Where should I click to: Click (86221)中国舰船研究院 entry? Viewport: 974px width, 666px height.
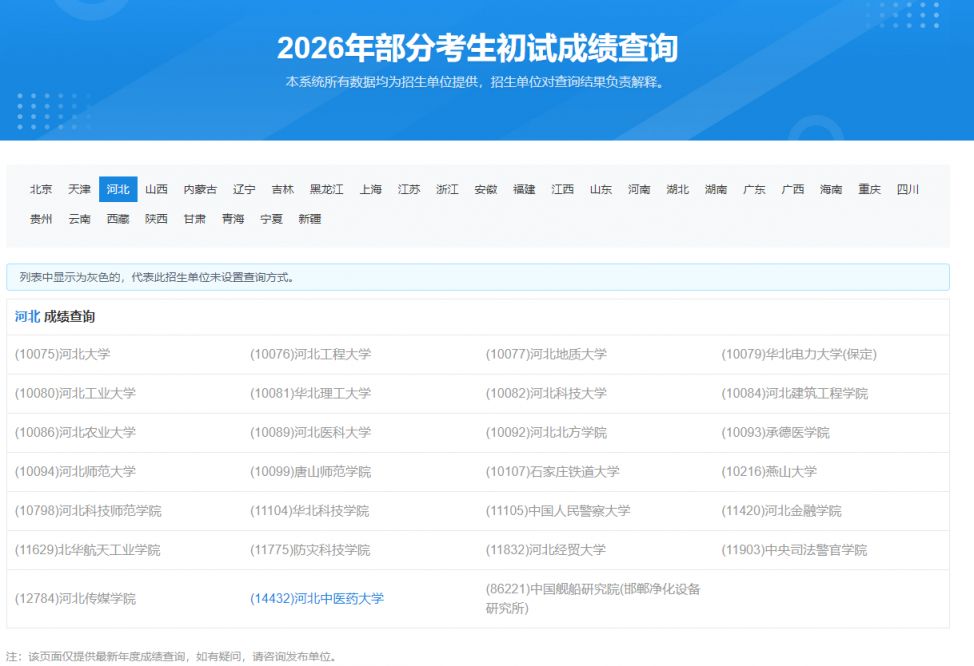click(x=593, y=599)
